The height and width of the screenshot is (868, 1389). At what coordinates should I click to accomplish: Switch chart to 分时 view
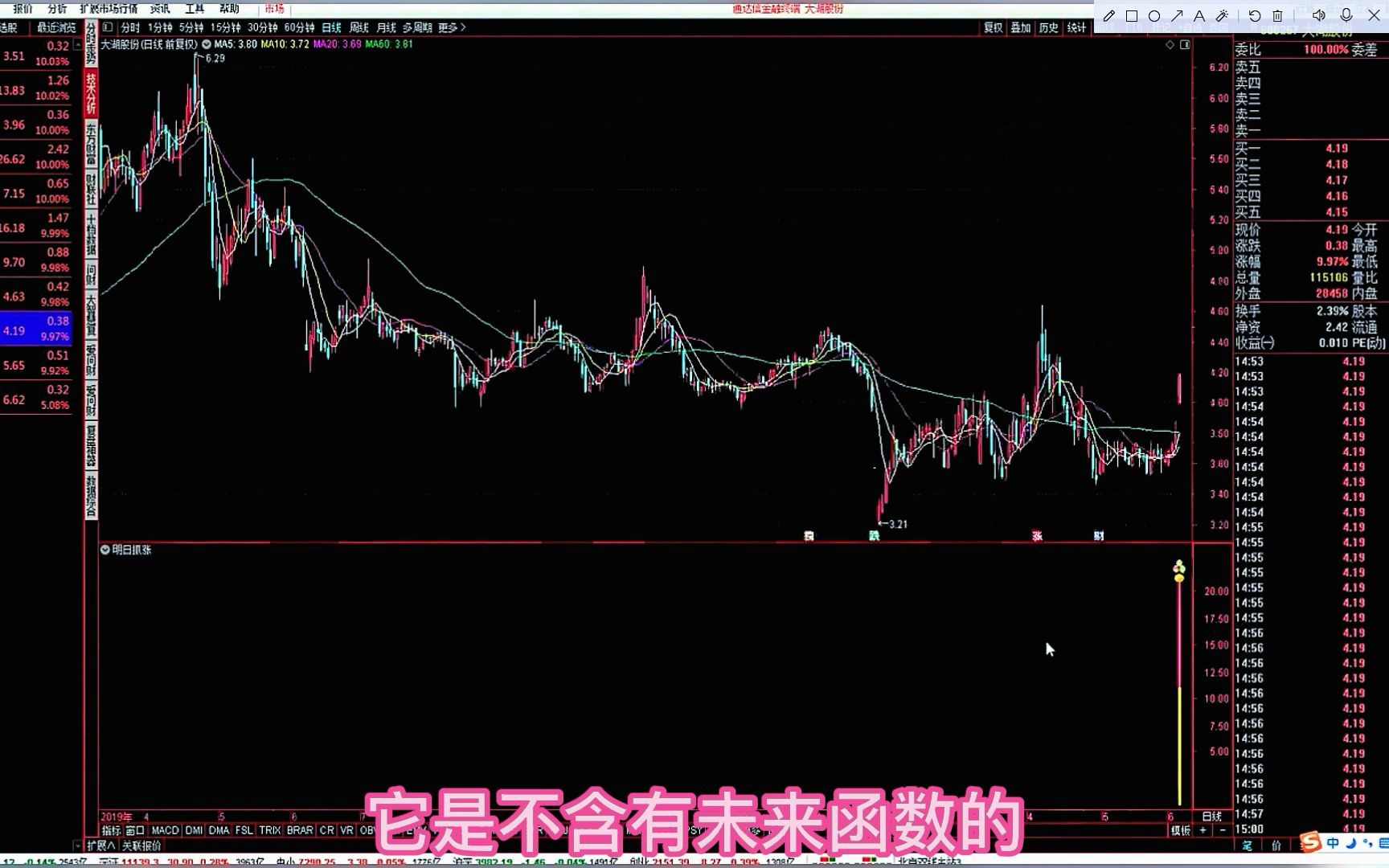coord(130,27)
